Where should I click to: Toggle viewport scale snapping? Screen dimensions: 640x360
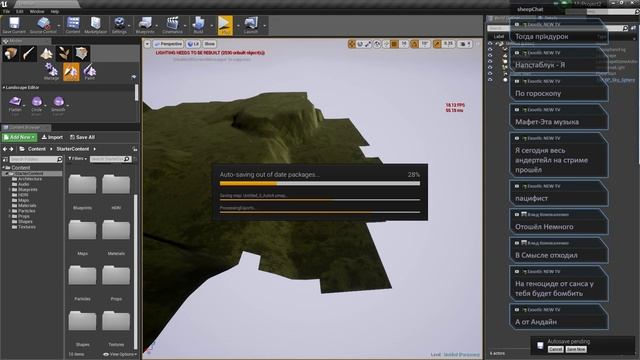tap(437, 44)
